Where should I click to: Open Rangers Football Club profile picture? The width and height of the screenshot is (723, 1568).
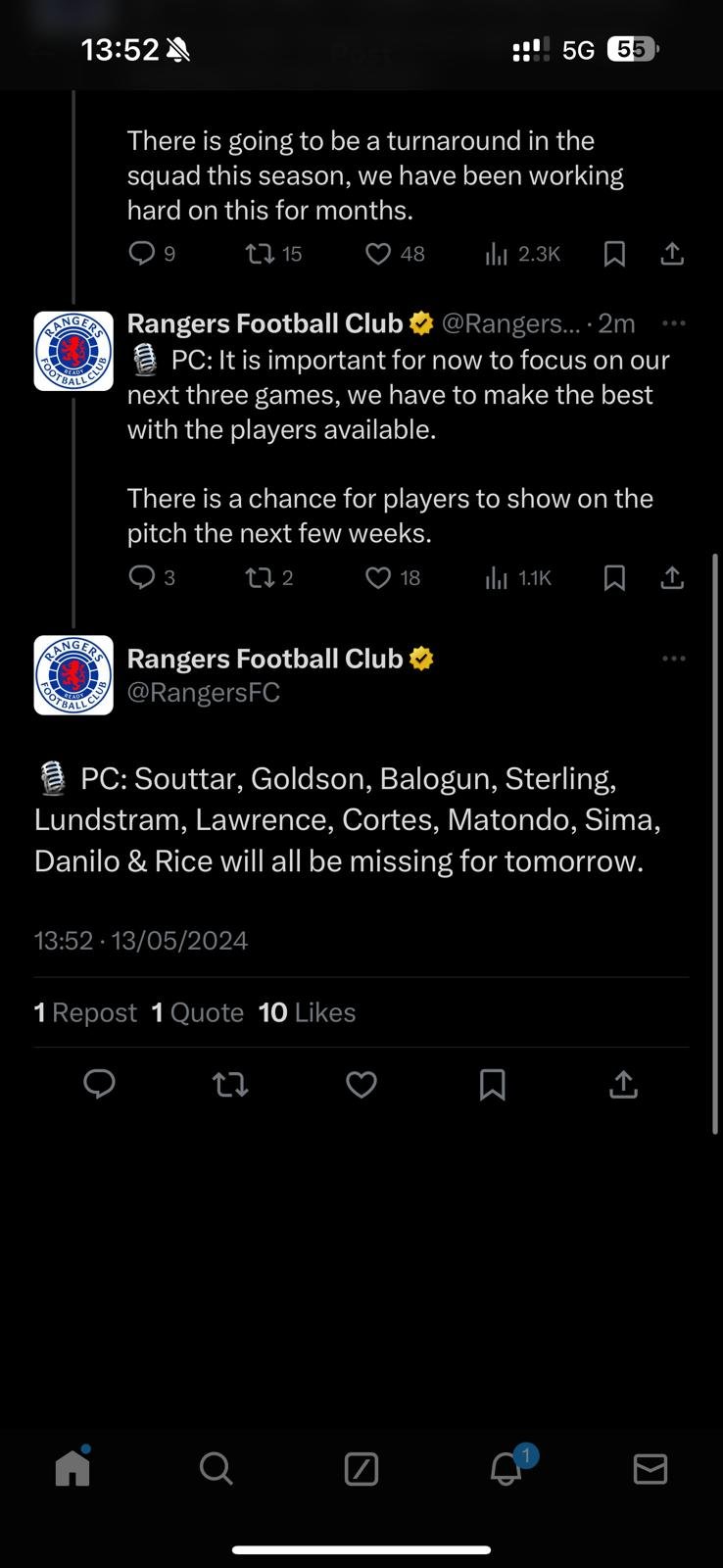[73, 675]
